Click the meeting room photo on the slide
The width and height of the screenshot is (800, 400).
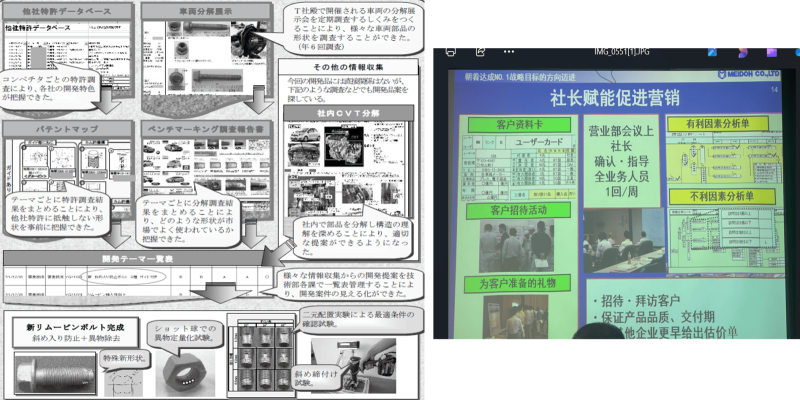(624, 241)
